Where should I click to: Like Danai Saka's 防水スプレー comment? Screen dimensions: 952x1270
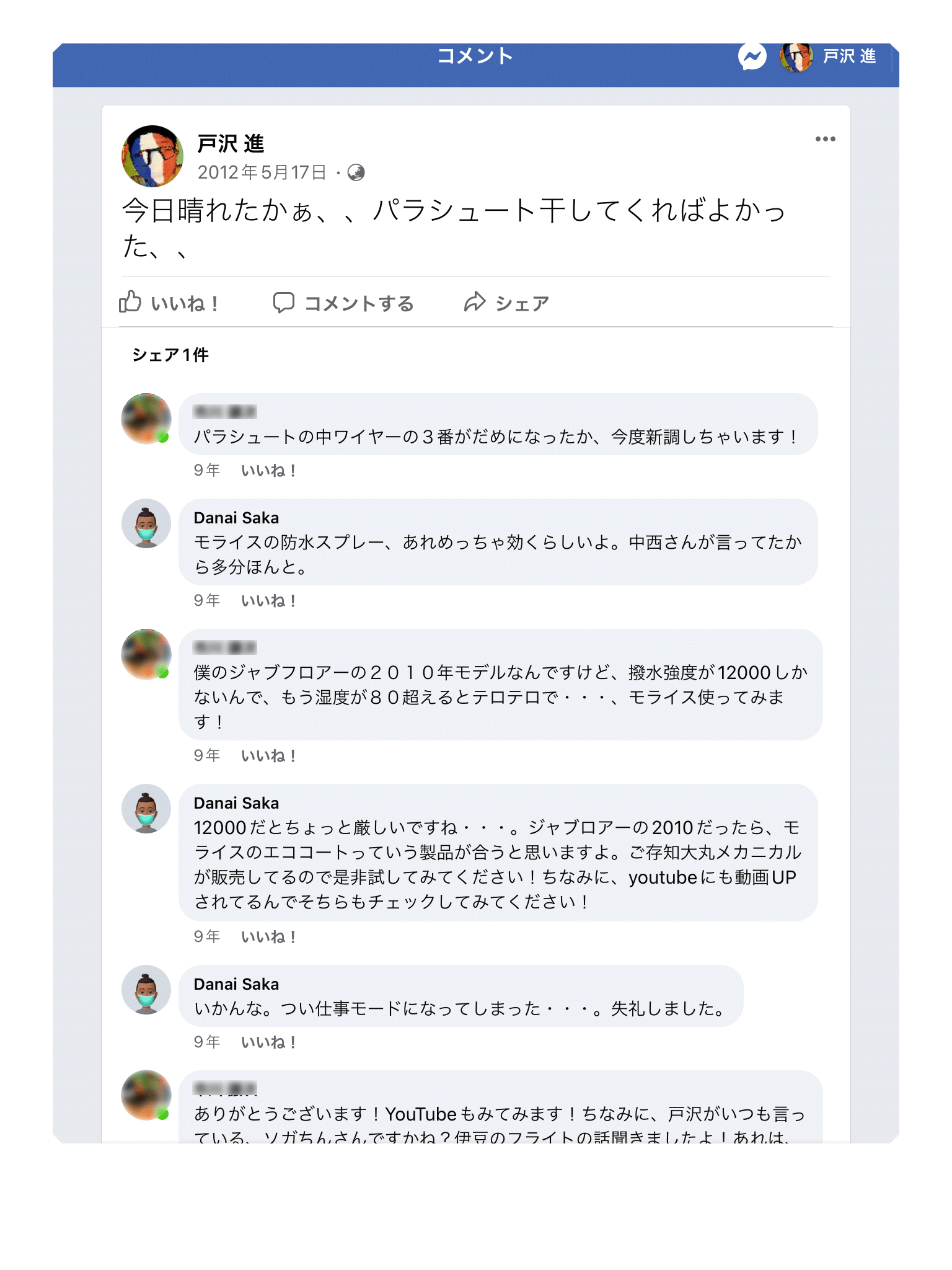[x=268, y=601]
